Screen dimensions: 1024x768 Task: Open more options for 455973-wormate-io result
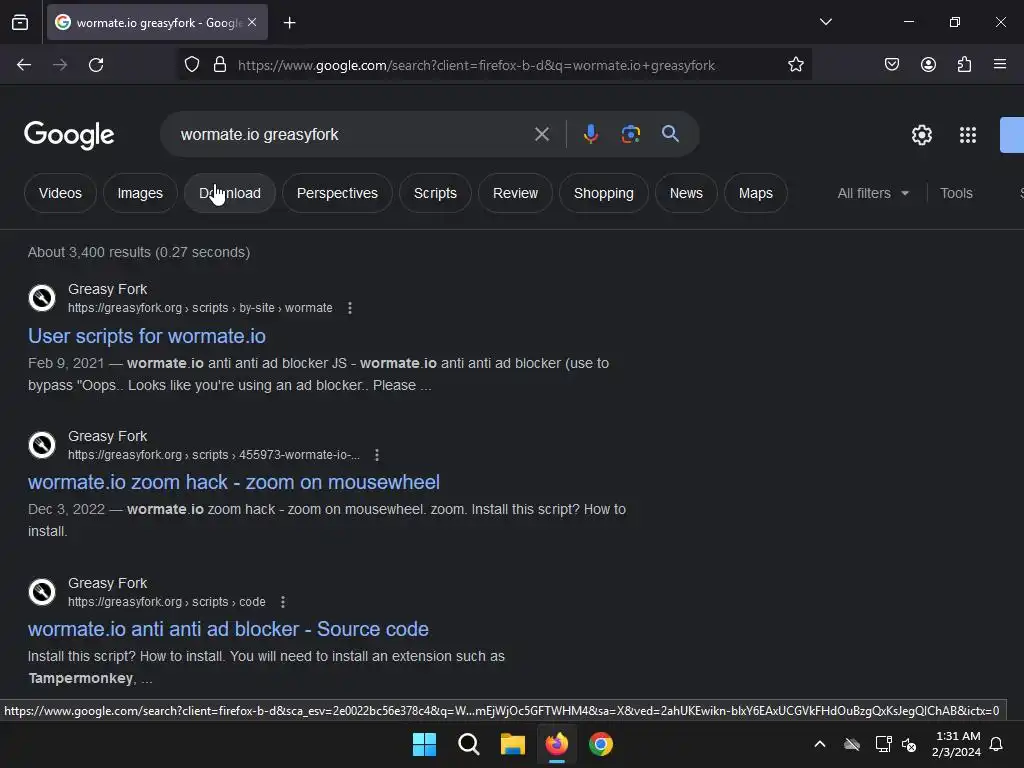(376, 455)
